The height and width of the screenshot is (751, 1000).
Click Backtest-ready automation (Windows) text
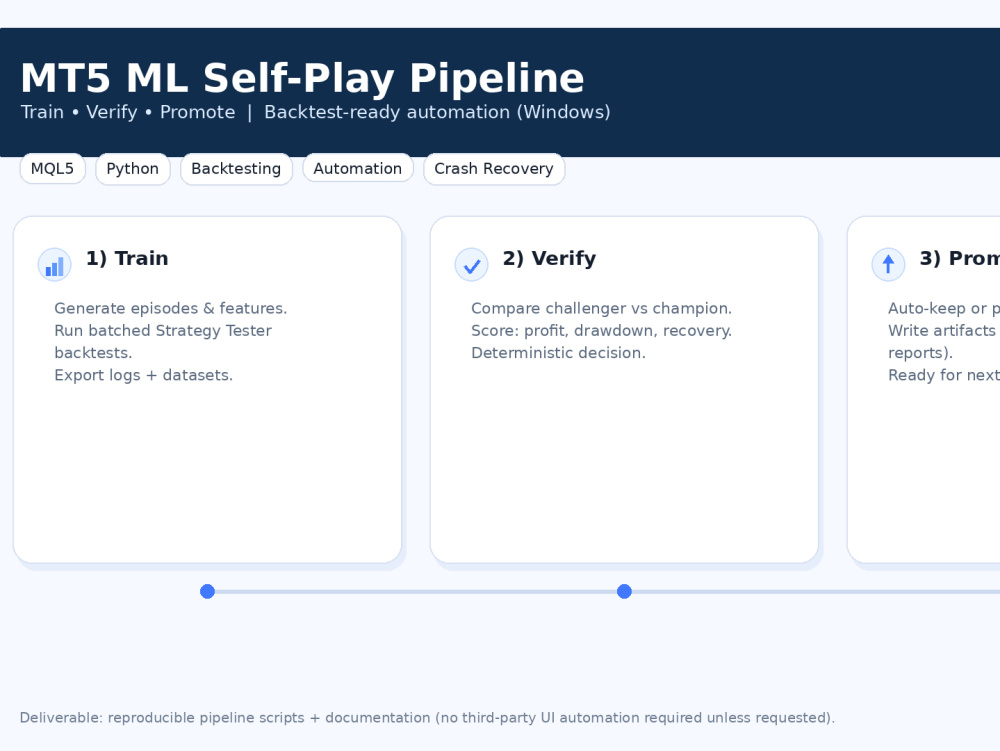click(438, 112)
